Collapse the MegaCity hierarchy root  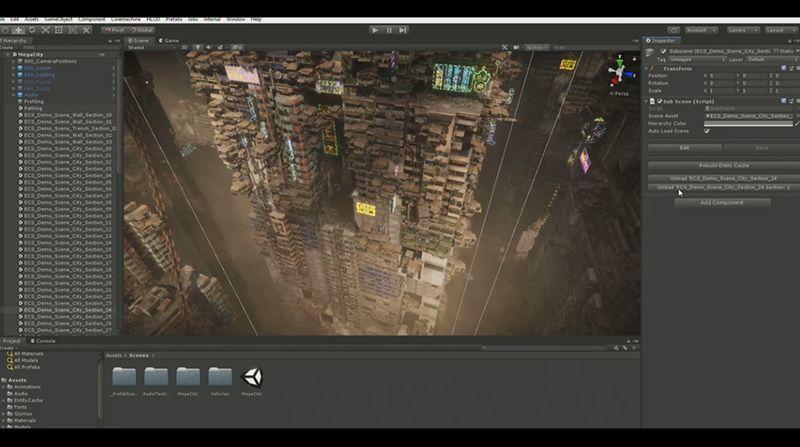pos(8,55)
